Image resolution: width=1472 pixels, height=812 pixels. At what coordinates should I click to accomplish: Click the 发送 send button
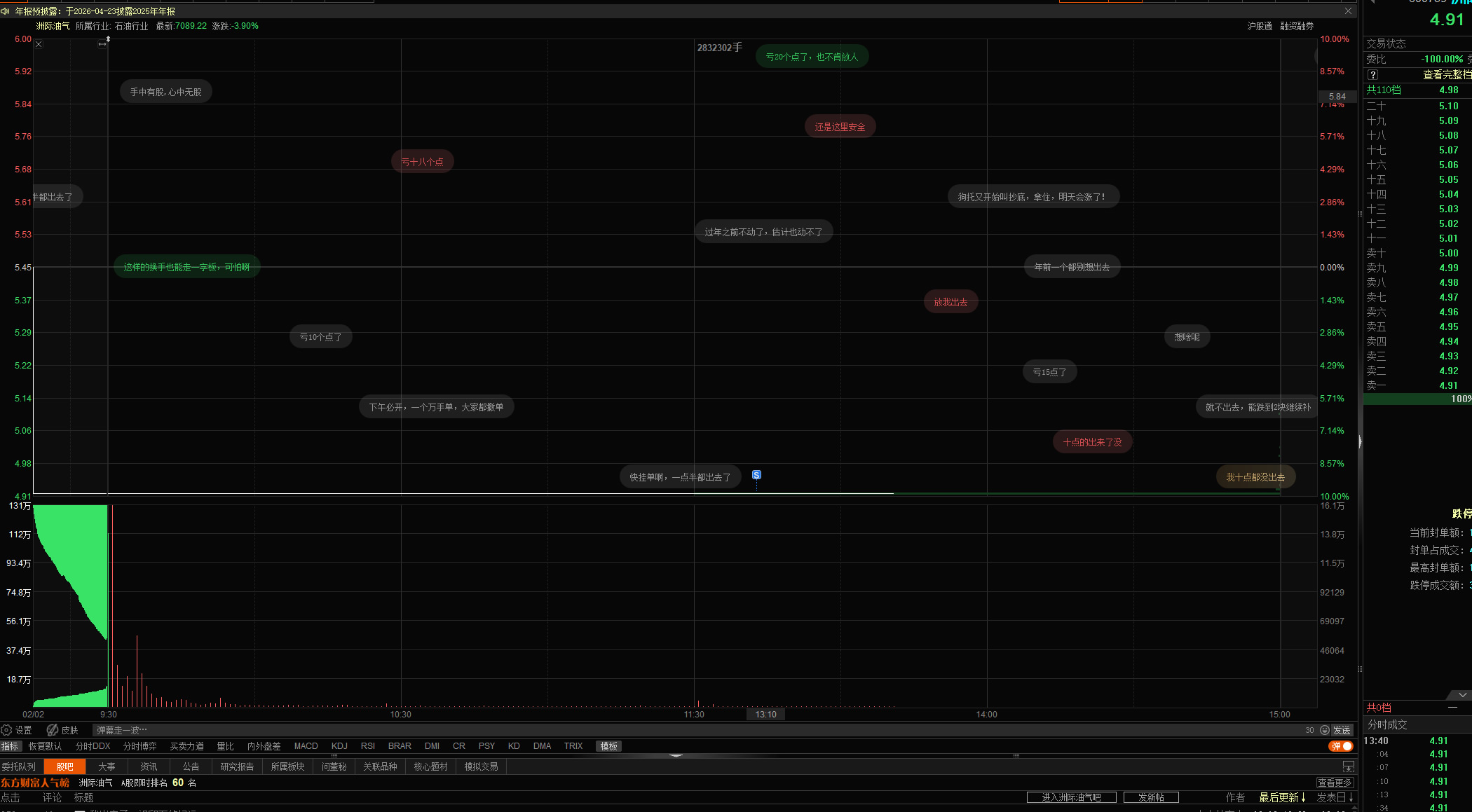(1342, 730)
